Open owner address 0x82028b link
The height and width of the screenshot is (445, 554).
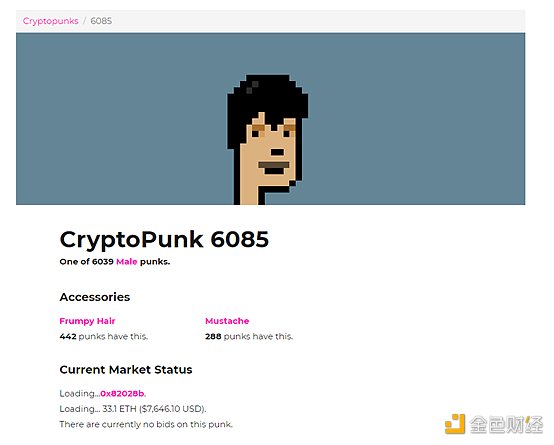(122, 393)
